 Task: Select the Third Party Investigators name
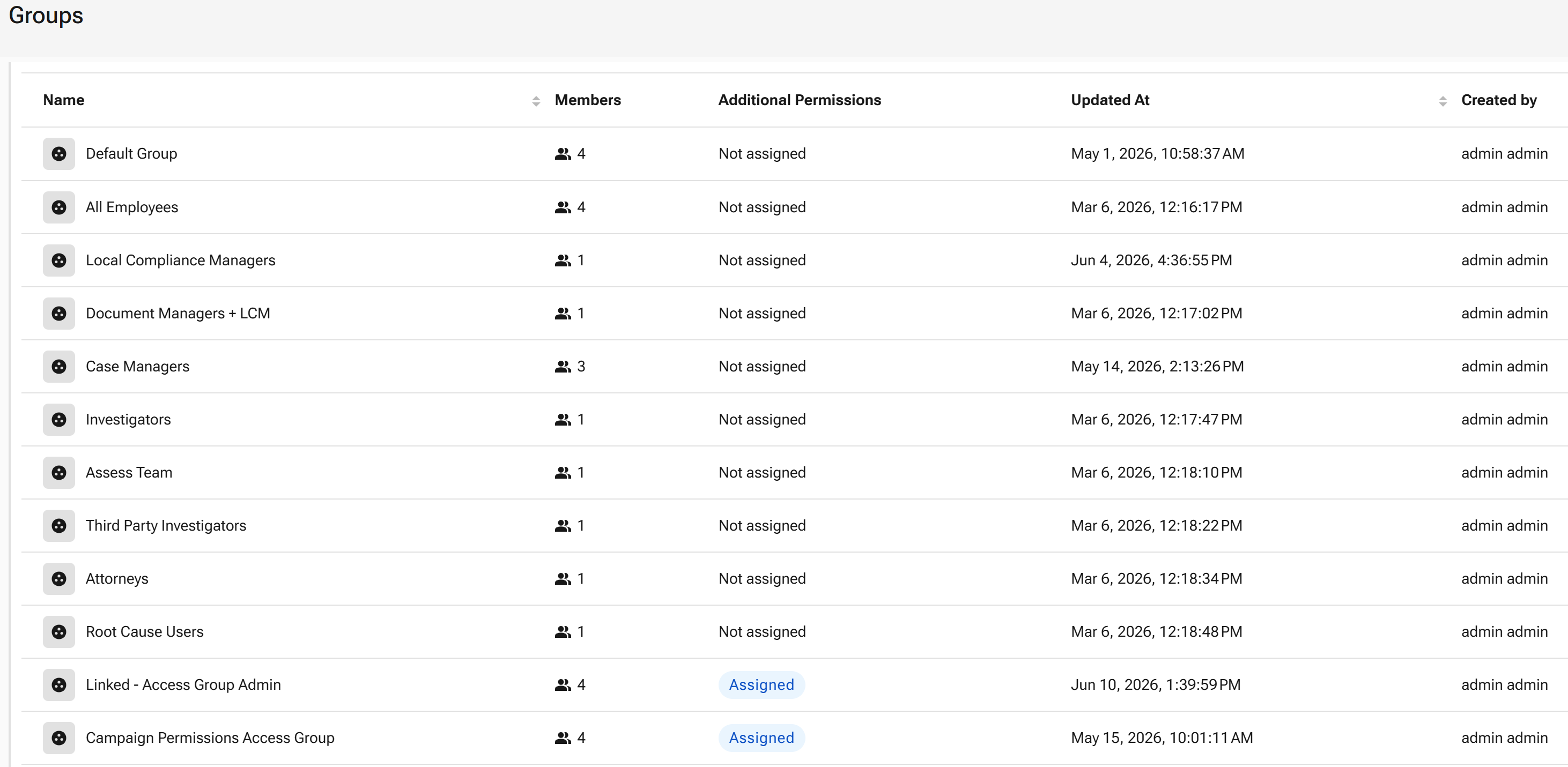tap(166, 525)
